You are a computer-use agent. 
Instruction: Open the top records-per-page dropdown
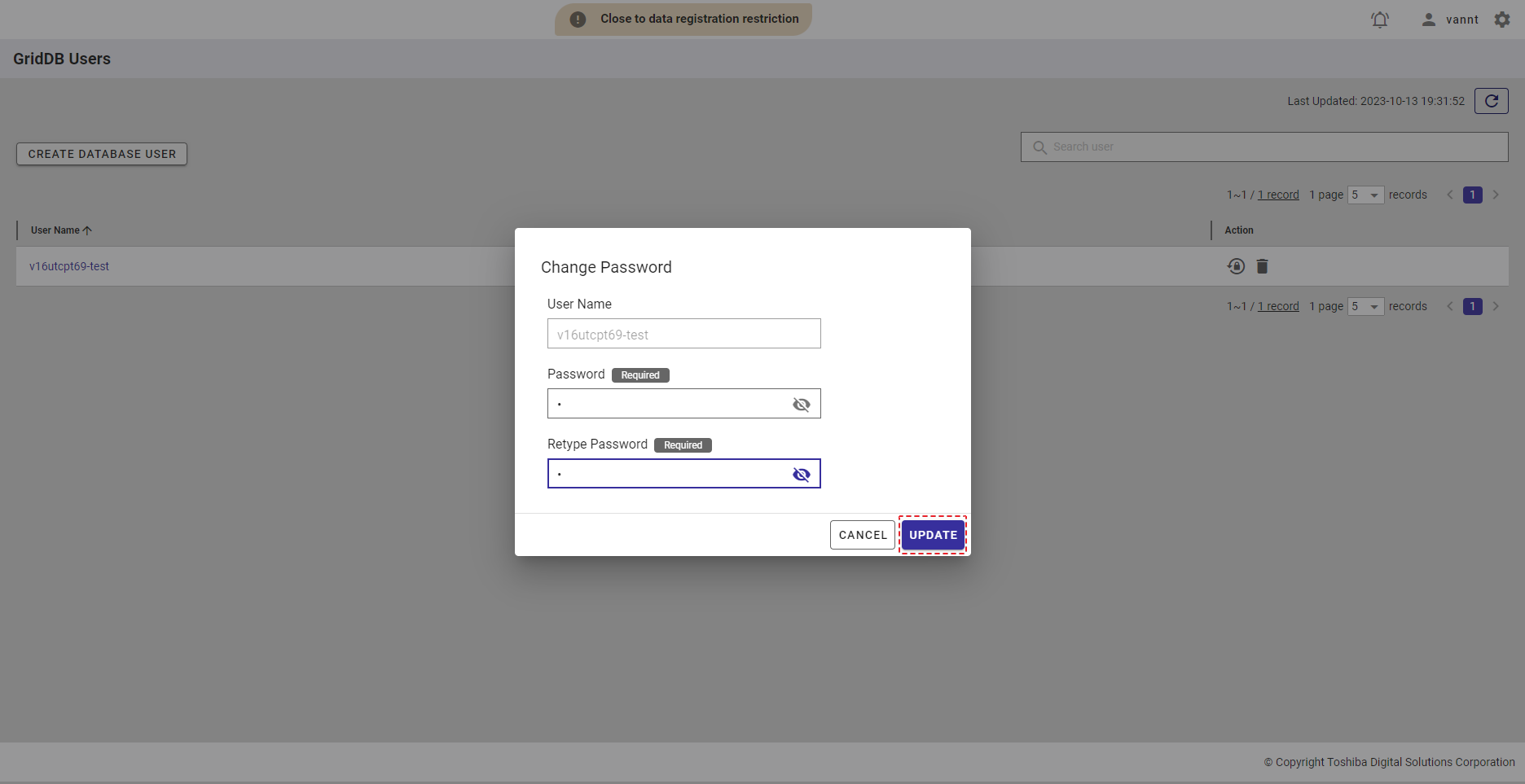(x=1365, y=195)
